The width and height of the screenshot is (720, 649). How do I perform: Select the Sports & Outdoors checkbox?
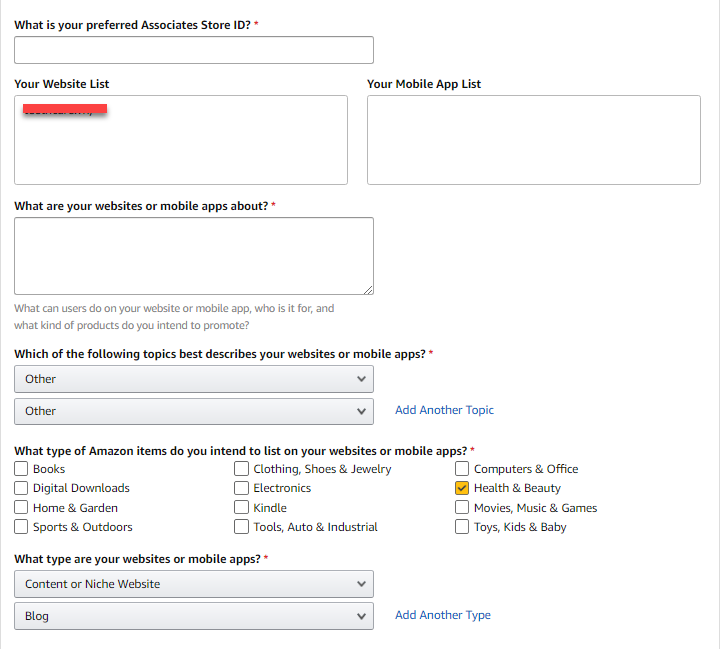(x=22, y=527)
